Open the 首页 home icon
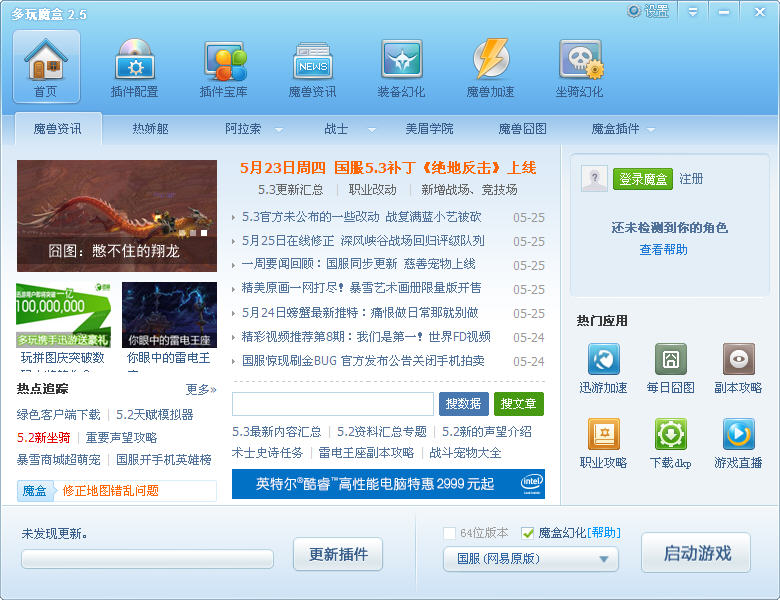Screen dimensions: 780x600 (46, 67)
